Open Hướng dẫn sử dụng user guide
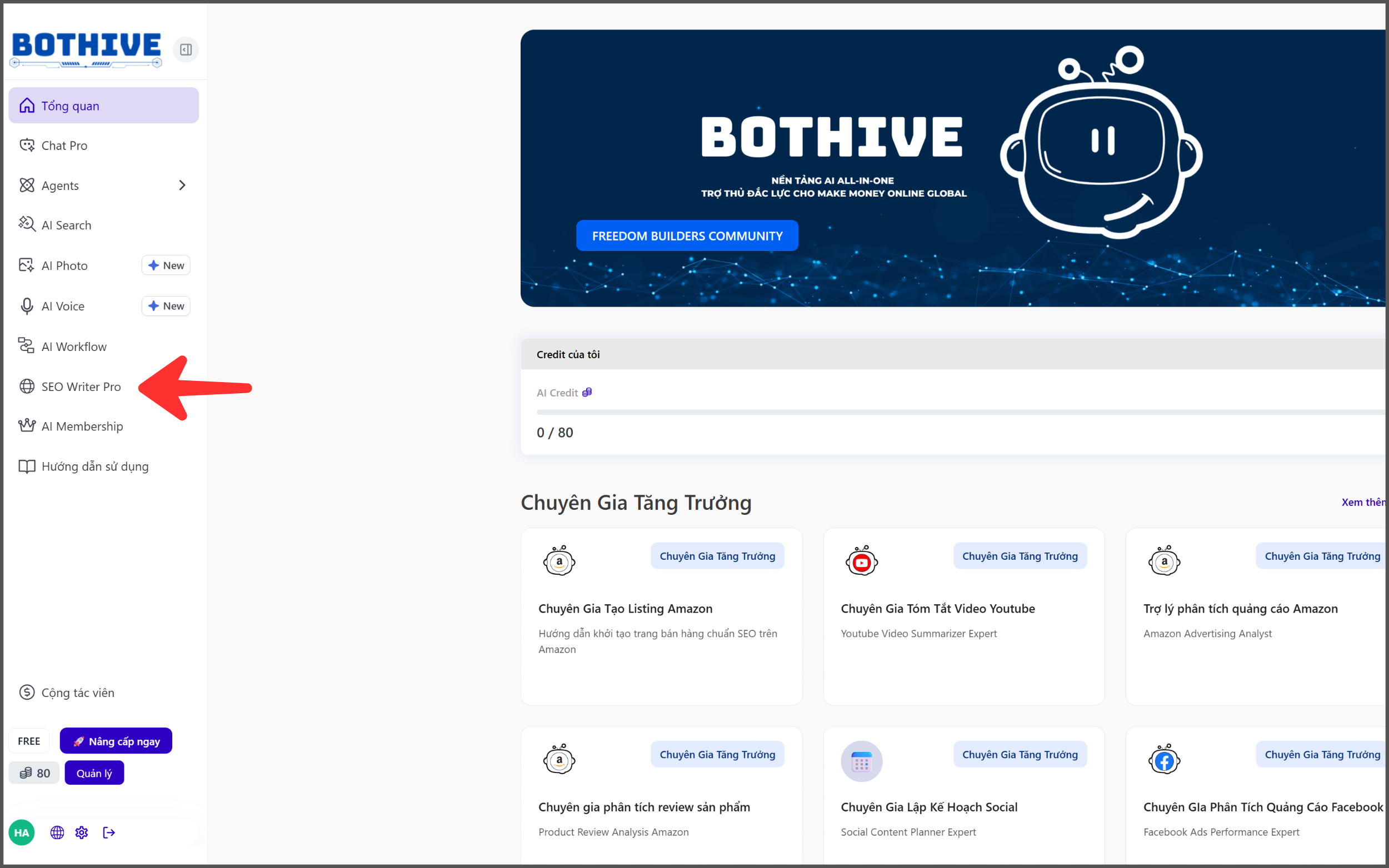The height and width of the screenshot is (868, 1389). pos(103,466)
